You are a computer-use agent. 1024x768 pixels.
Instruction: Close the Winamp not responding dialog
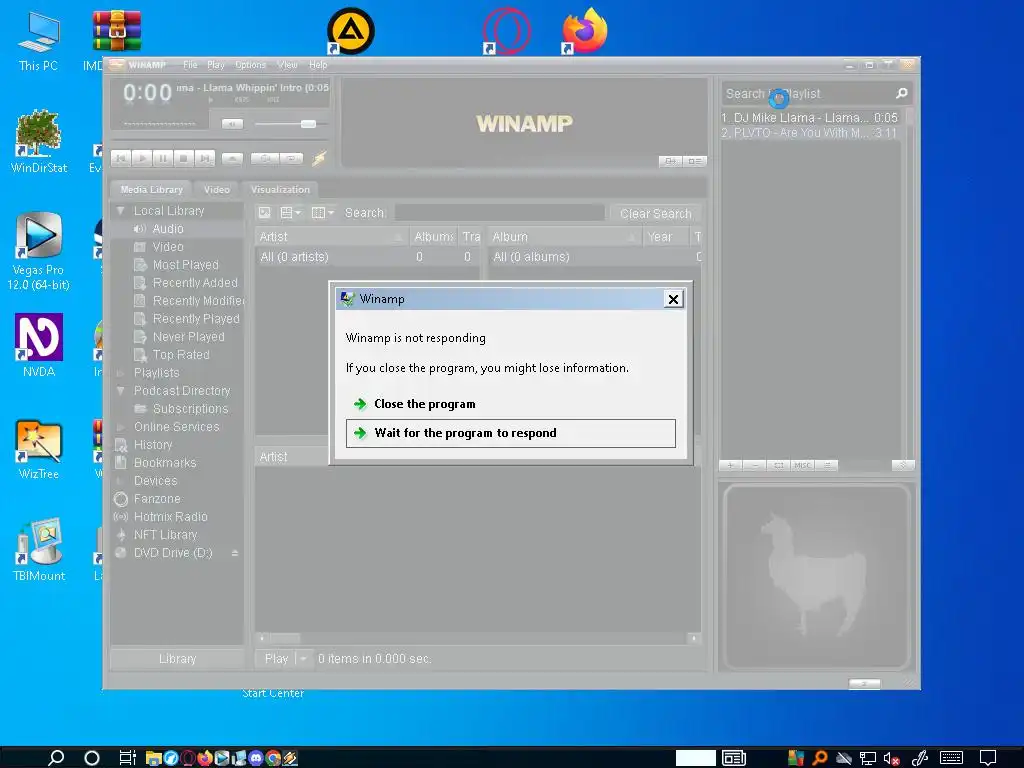[673, 299]
